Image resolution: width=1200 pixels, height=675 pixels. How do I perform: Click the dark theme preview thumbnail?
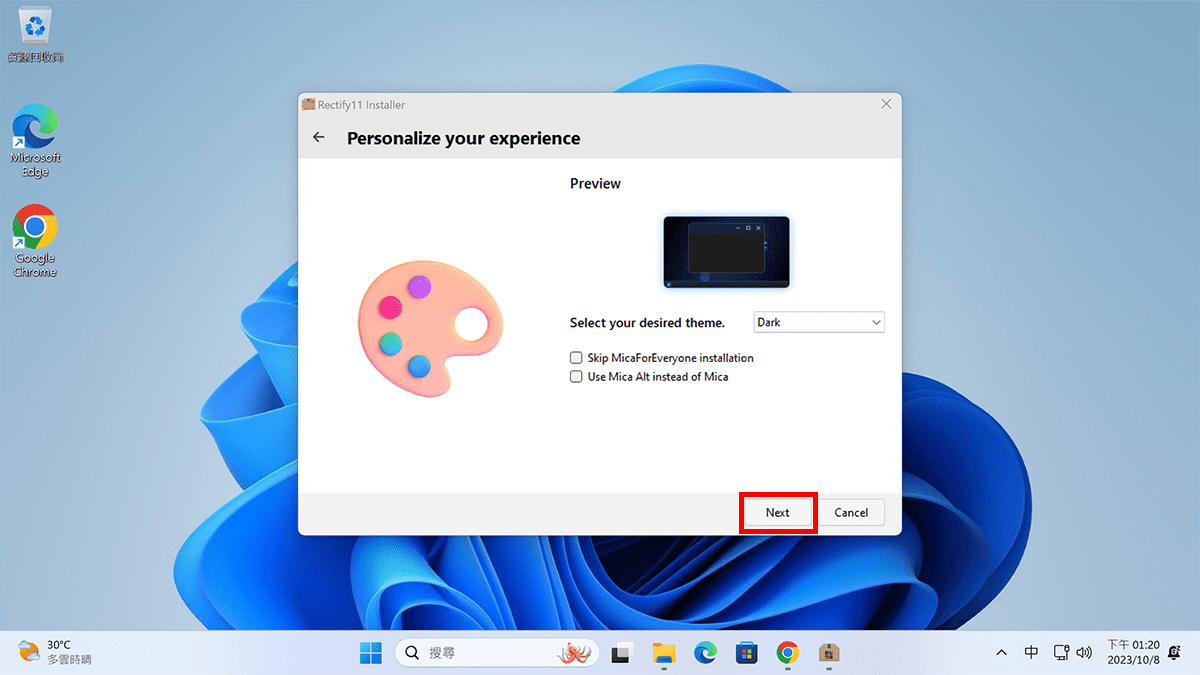click(x=726, y=252)
